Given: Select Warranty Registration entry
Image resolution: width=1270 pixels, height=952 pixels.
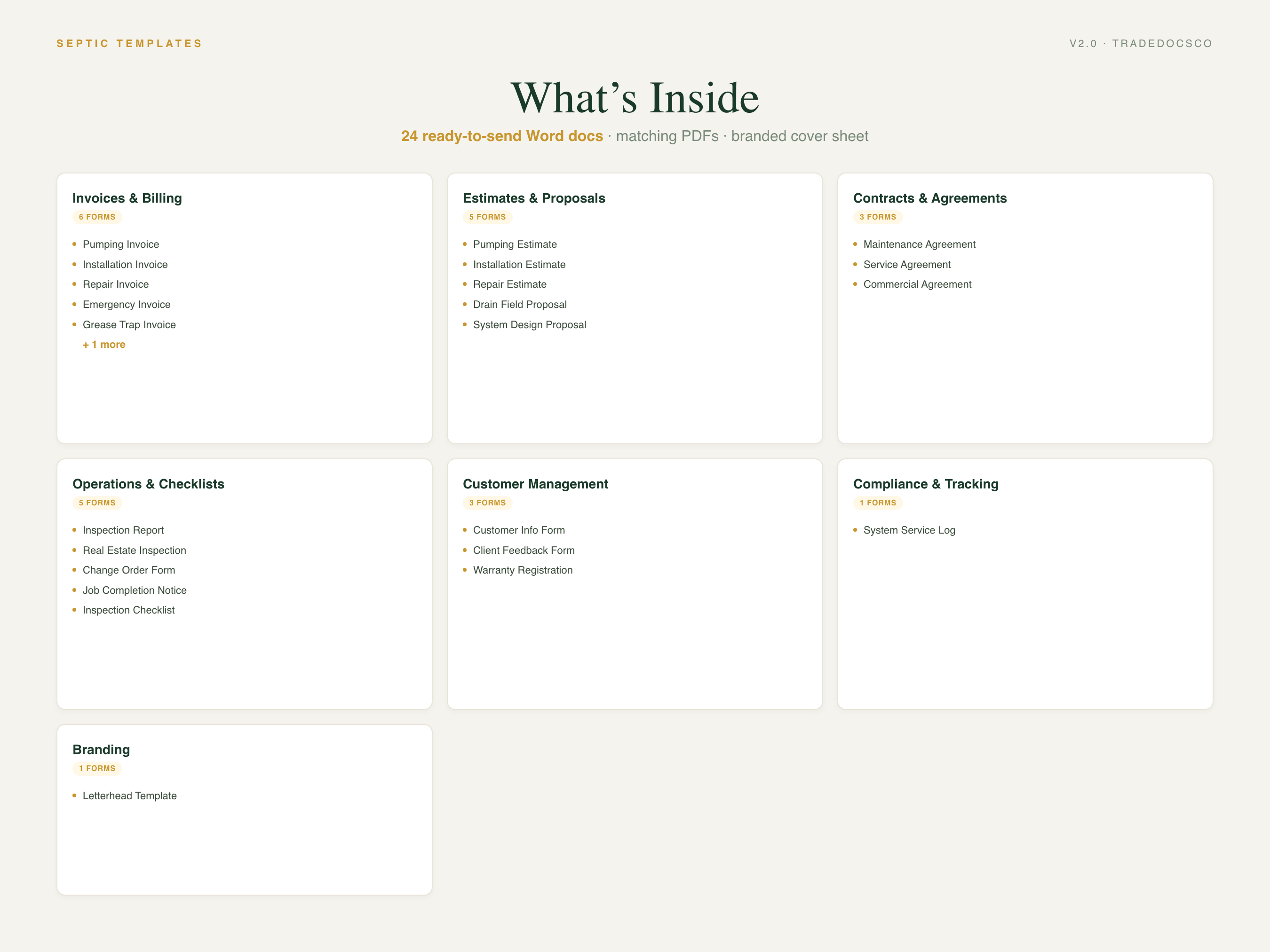Looking at the screenshot, I should click(523, 570).
